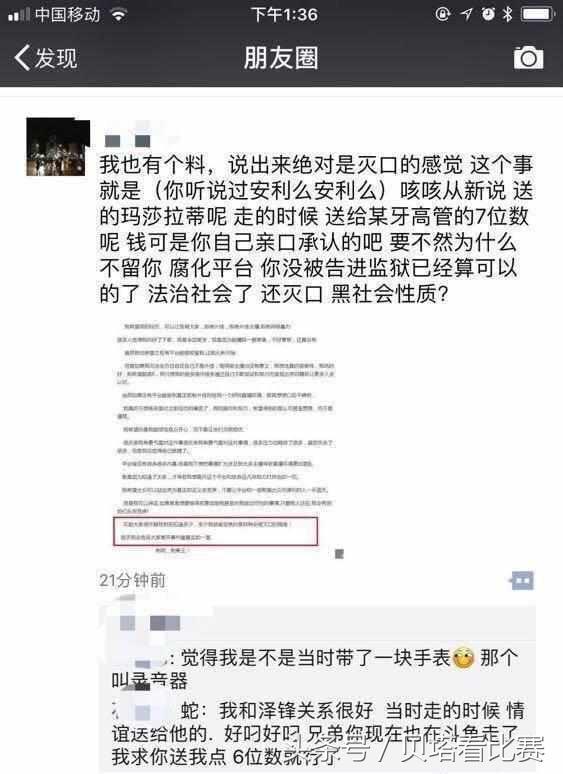563x774 pixels.
Task: Tap the blushing emoji in comment
Action: [x=463, y=658]
